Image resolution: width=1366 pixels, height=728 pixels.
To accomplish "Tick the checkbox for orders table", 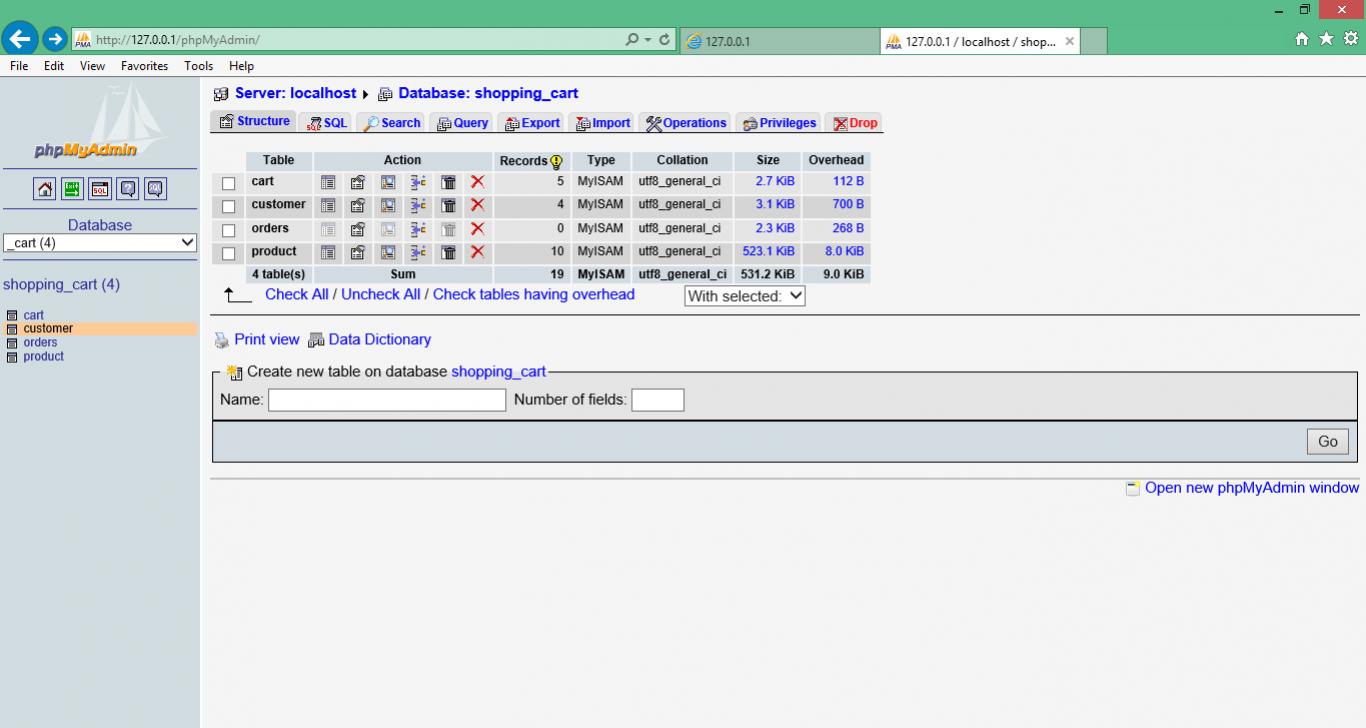I will click(x=228, y=230).
